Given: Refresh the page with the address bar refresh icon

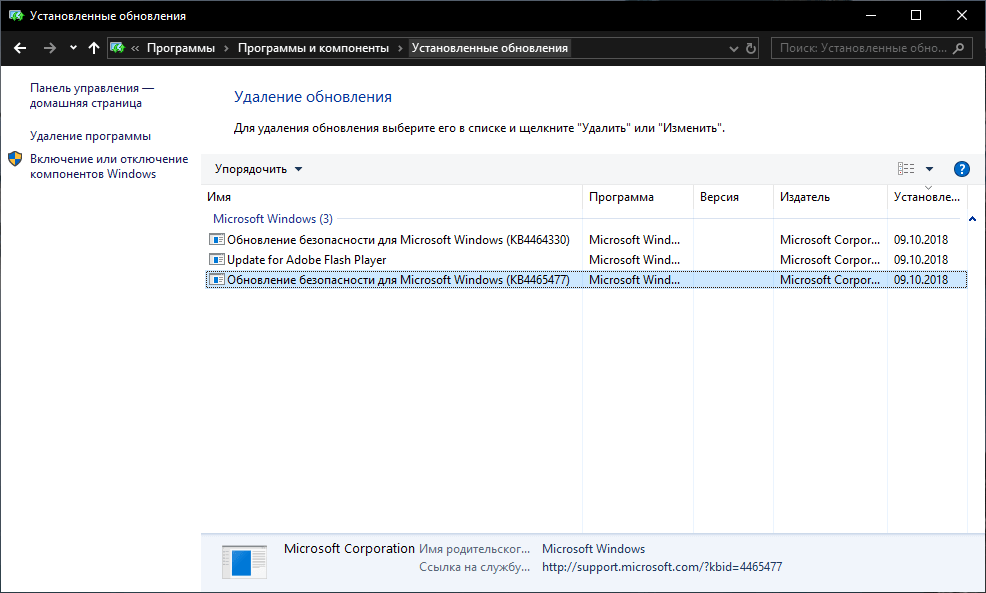Looking at the screenshot, I should (x=750, y=47).
